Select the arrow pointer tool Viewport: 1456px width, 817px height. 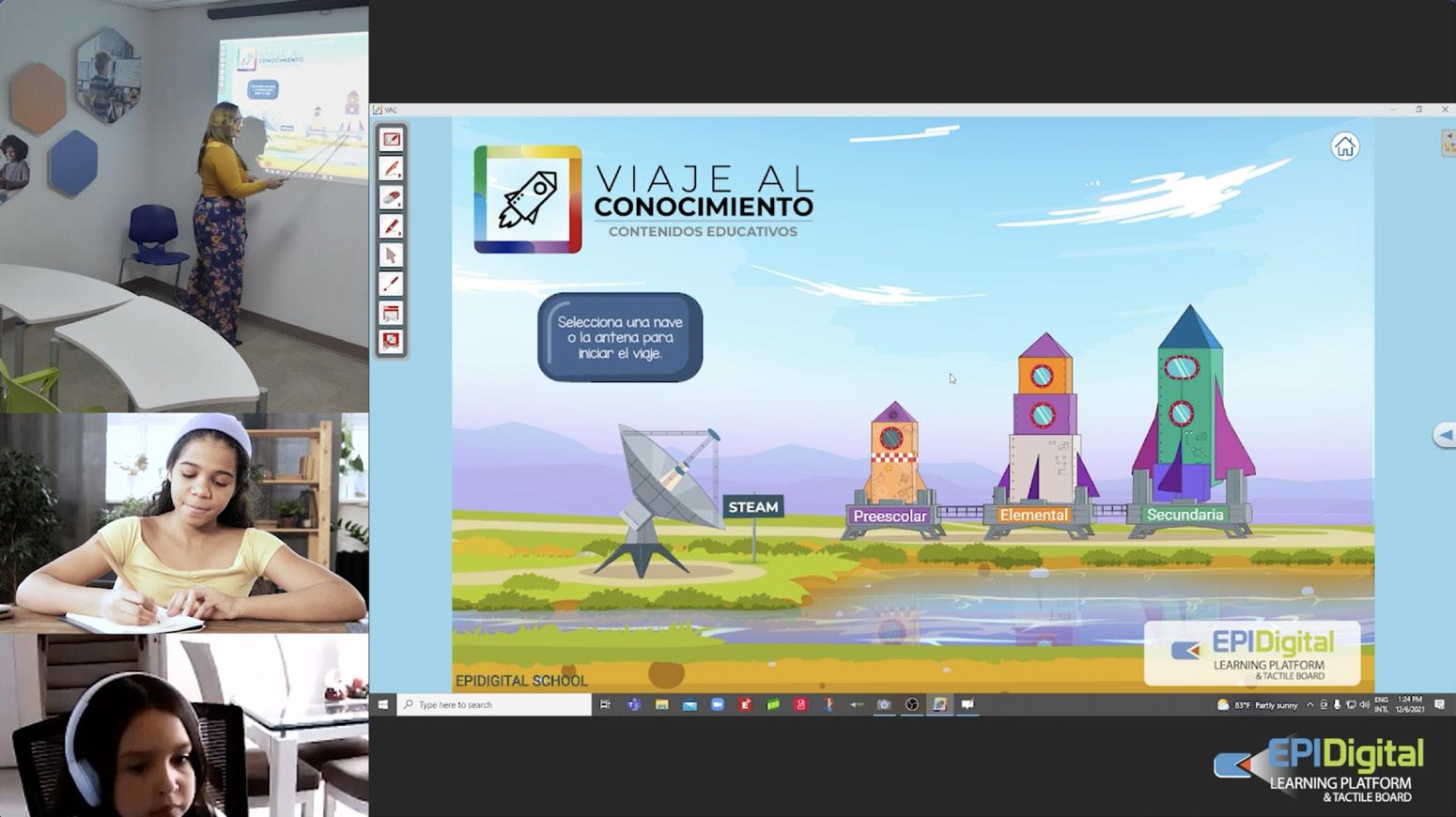392,254
